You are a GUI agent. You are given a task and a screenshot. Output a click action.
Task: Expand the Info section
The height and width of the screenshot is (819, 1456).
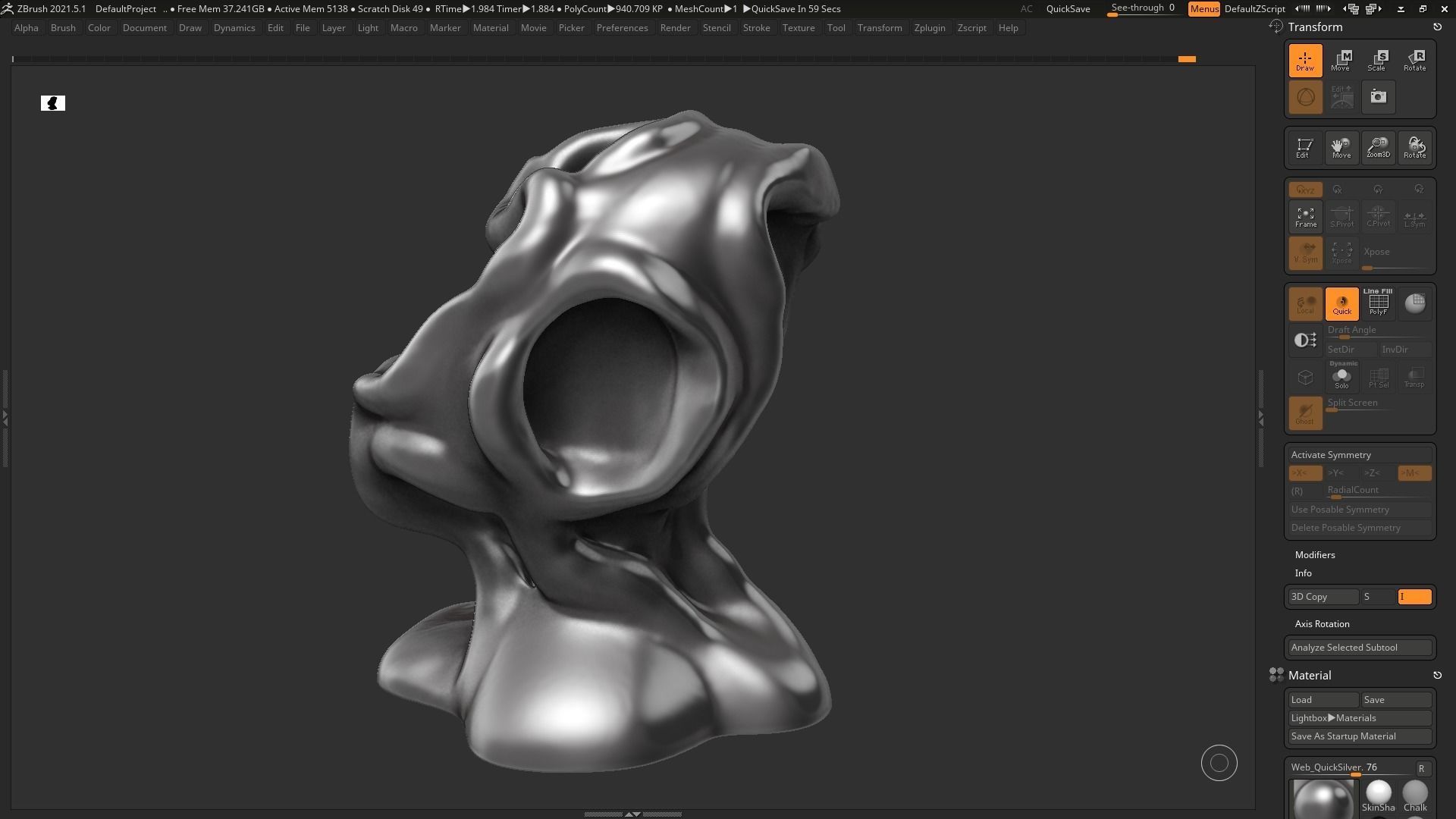coord(1303,573)
